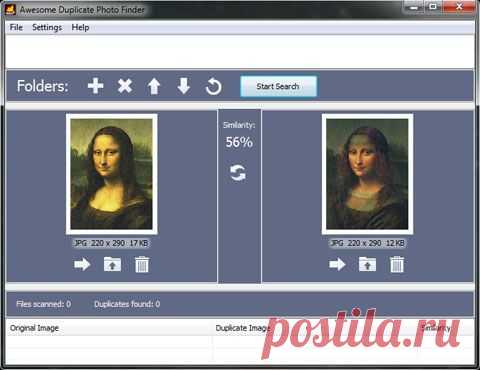
Task: Click the application icon in title bar
Action: coord(10,9)
